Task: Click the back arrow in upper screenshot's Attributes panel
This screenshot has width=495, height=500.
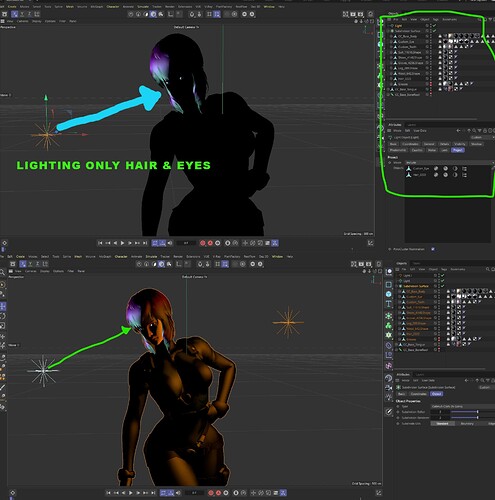Action: pos(459,131)
